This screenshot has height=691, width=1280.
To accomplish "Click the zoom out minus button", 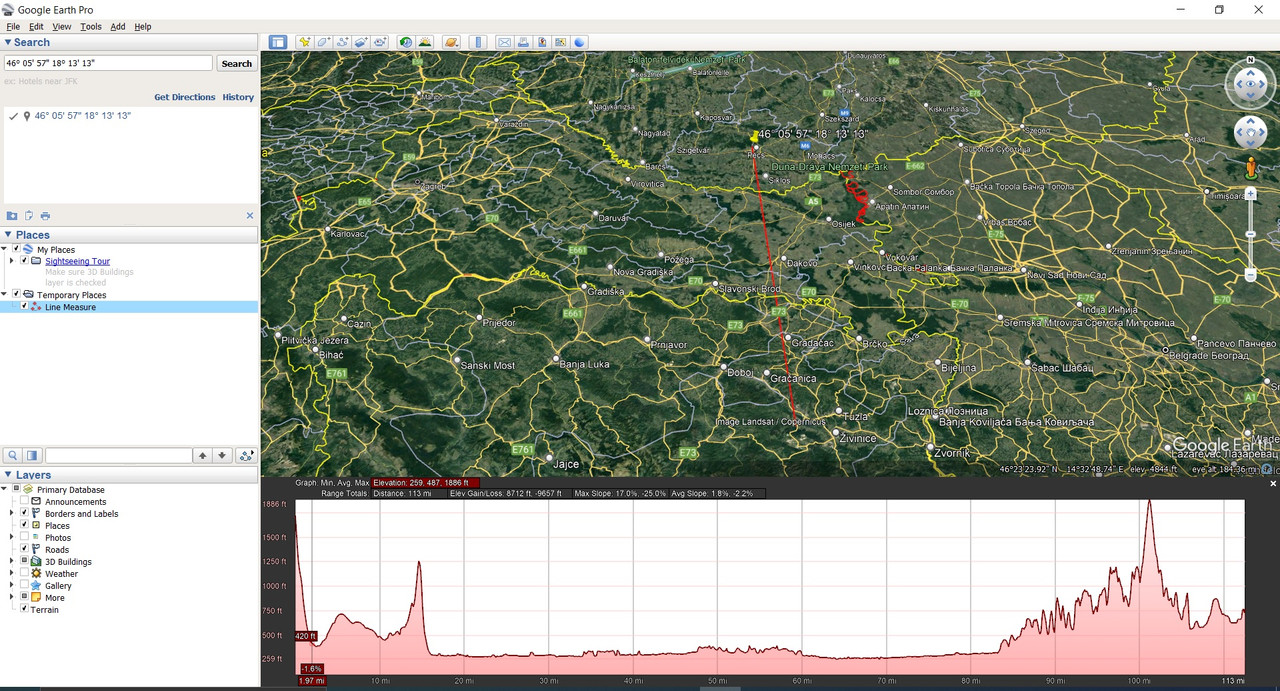I will [1251, 275].
